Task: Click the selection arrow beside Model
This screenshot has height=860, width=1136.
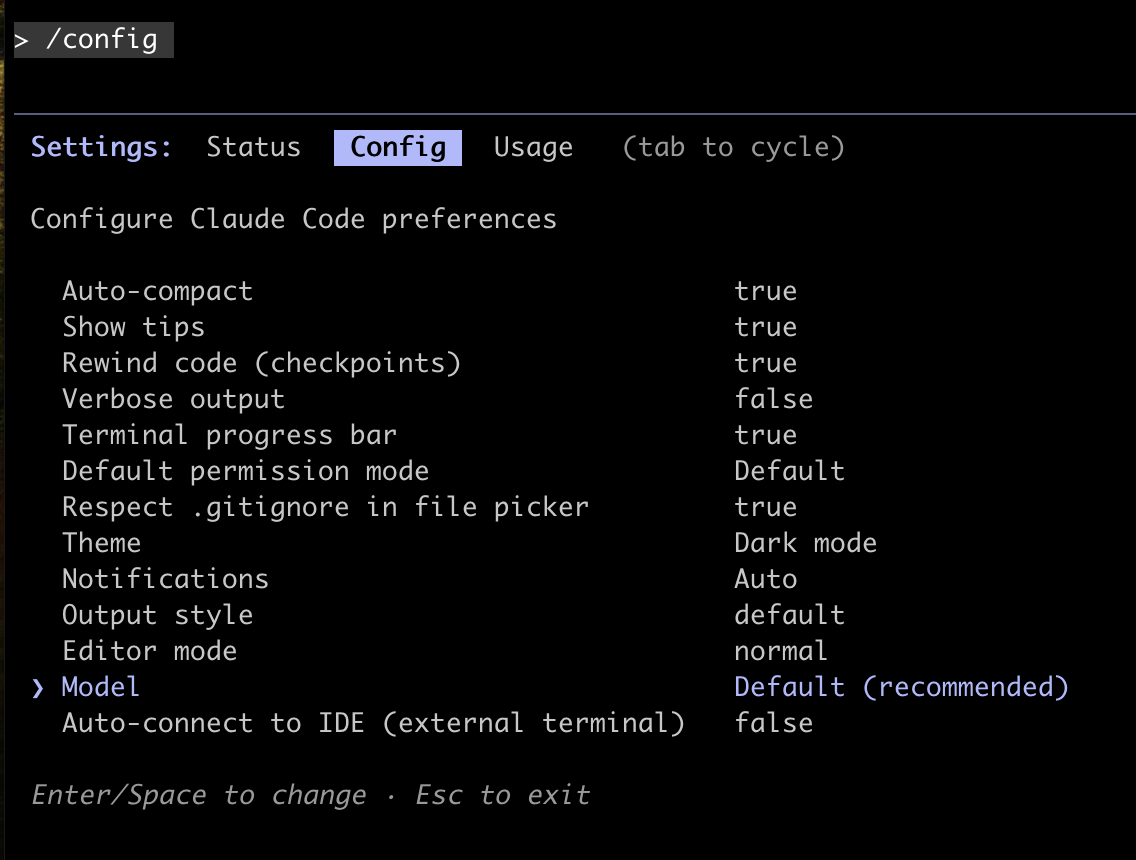Action: coord(38,687)
